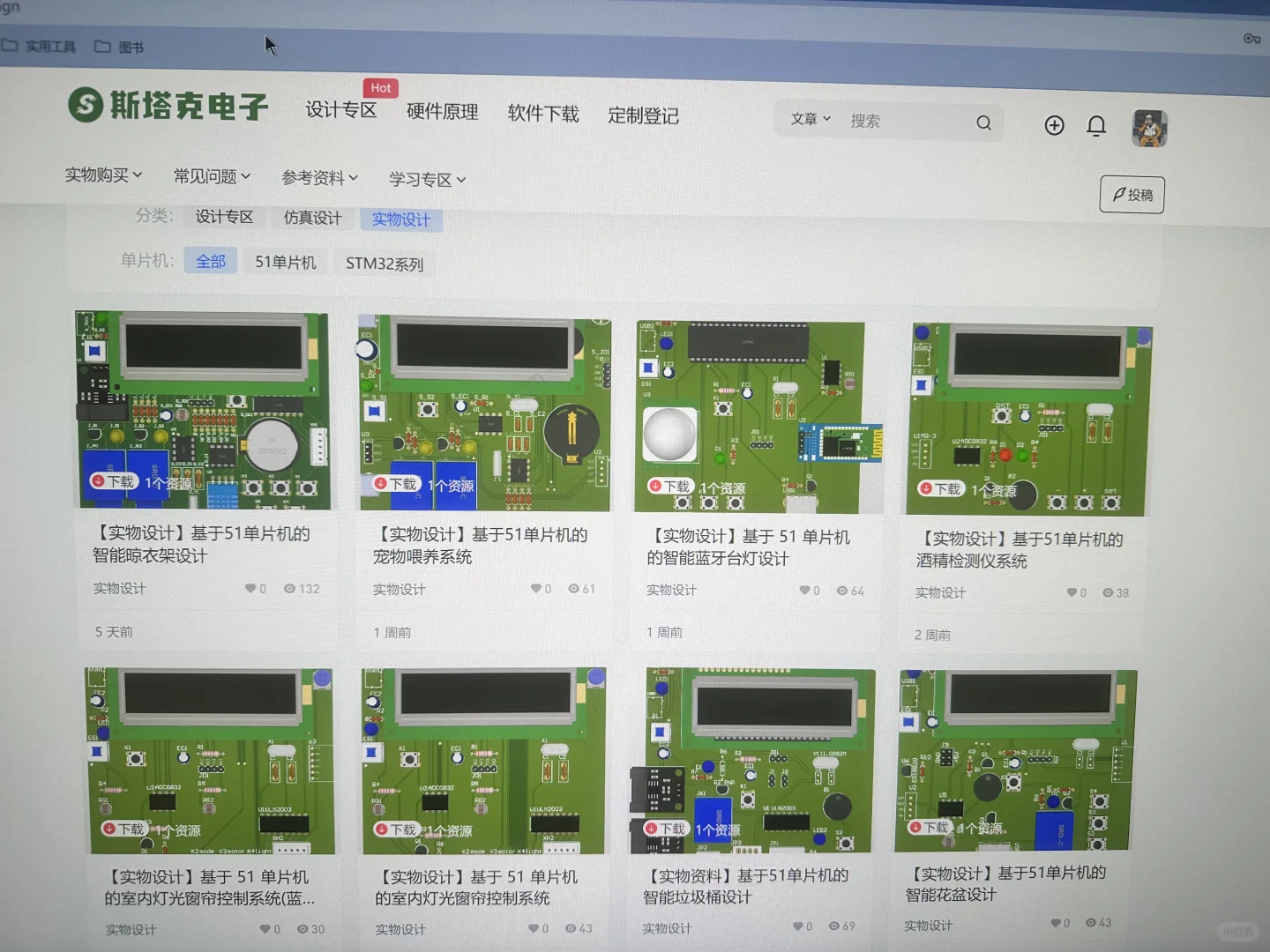Click the 搜索 search input field
1270x952 pixels.
905,121
